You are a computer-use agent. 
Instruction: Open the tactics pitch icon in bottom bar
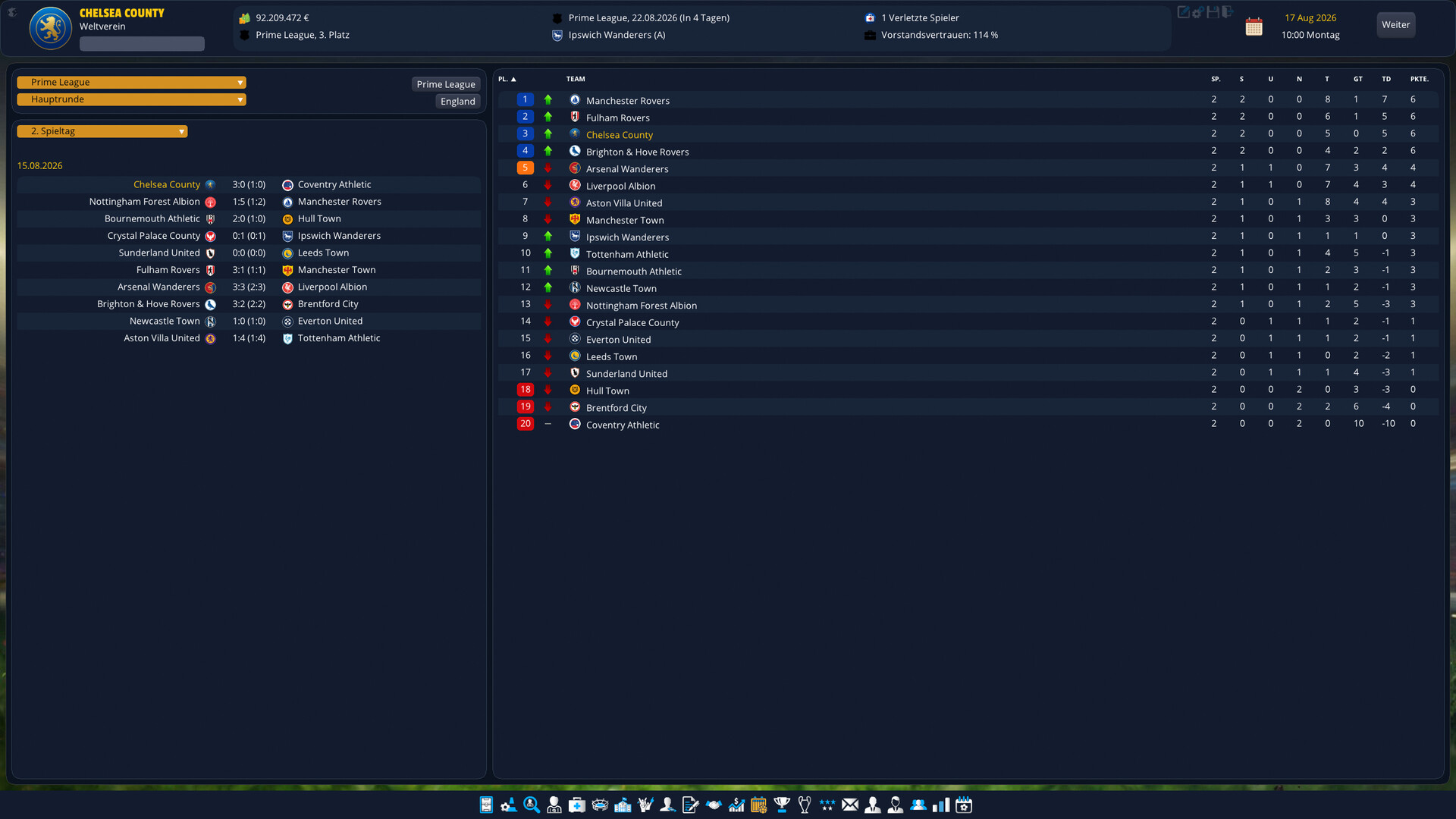pyautogui.click(x=486, y=805)
